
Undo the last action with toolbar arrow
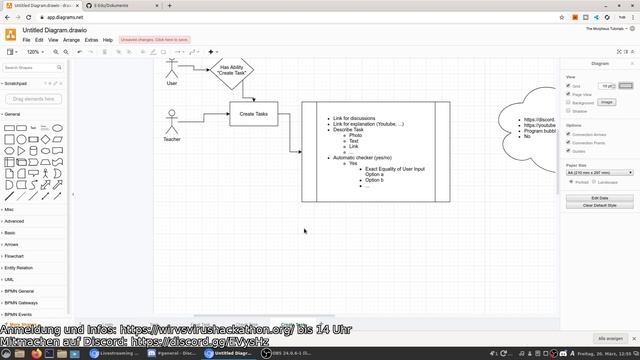[x=80, y=52]
